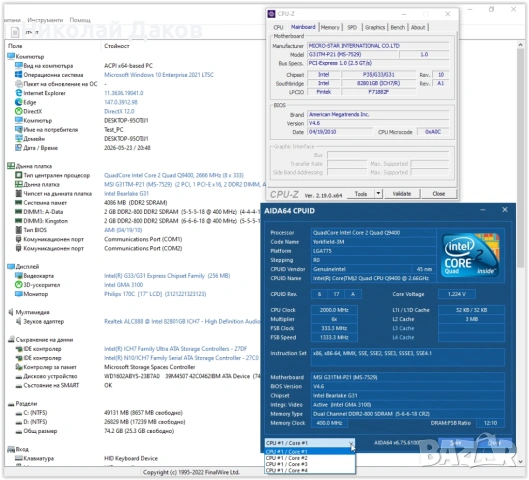
Task: Open the Помощ menu
Action: coord(80,20)
